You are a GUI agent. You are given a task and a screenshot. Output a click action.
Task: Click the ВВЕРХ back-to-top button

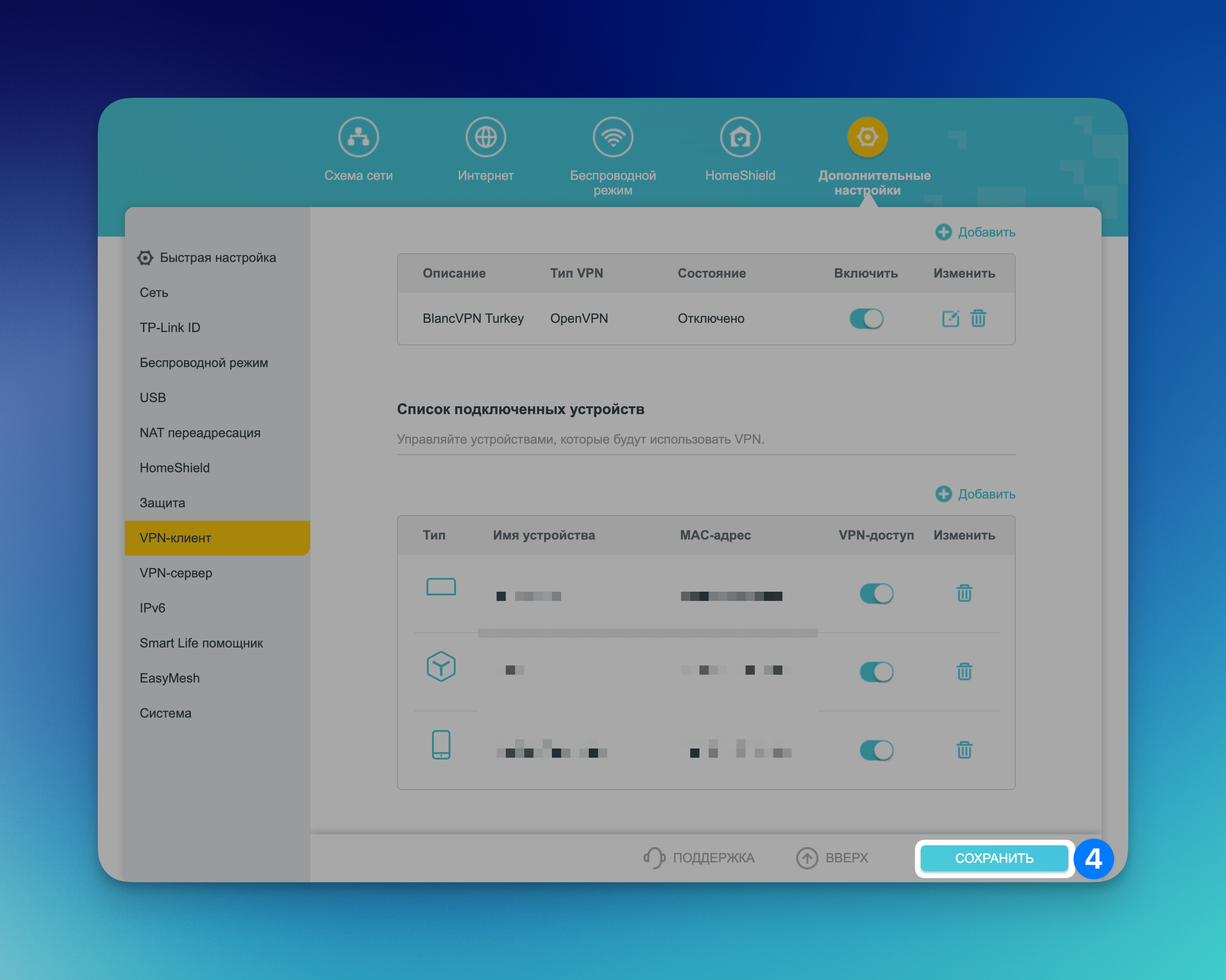pyautogui.click(x=832, y=858)
